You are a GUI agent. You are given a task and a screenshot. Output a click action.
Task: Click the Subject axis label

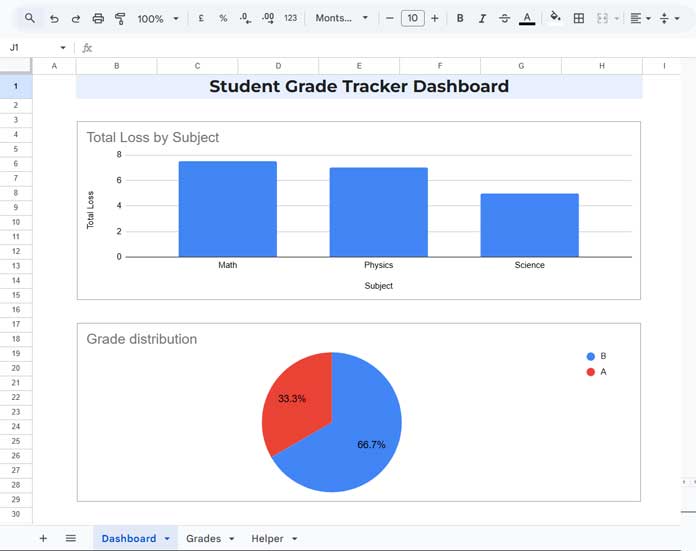coord(379,286)
